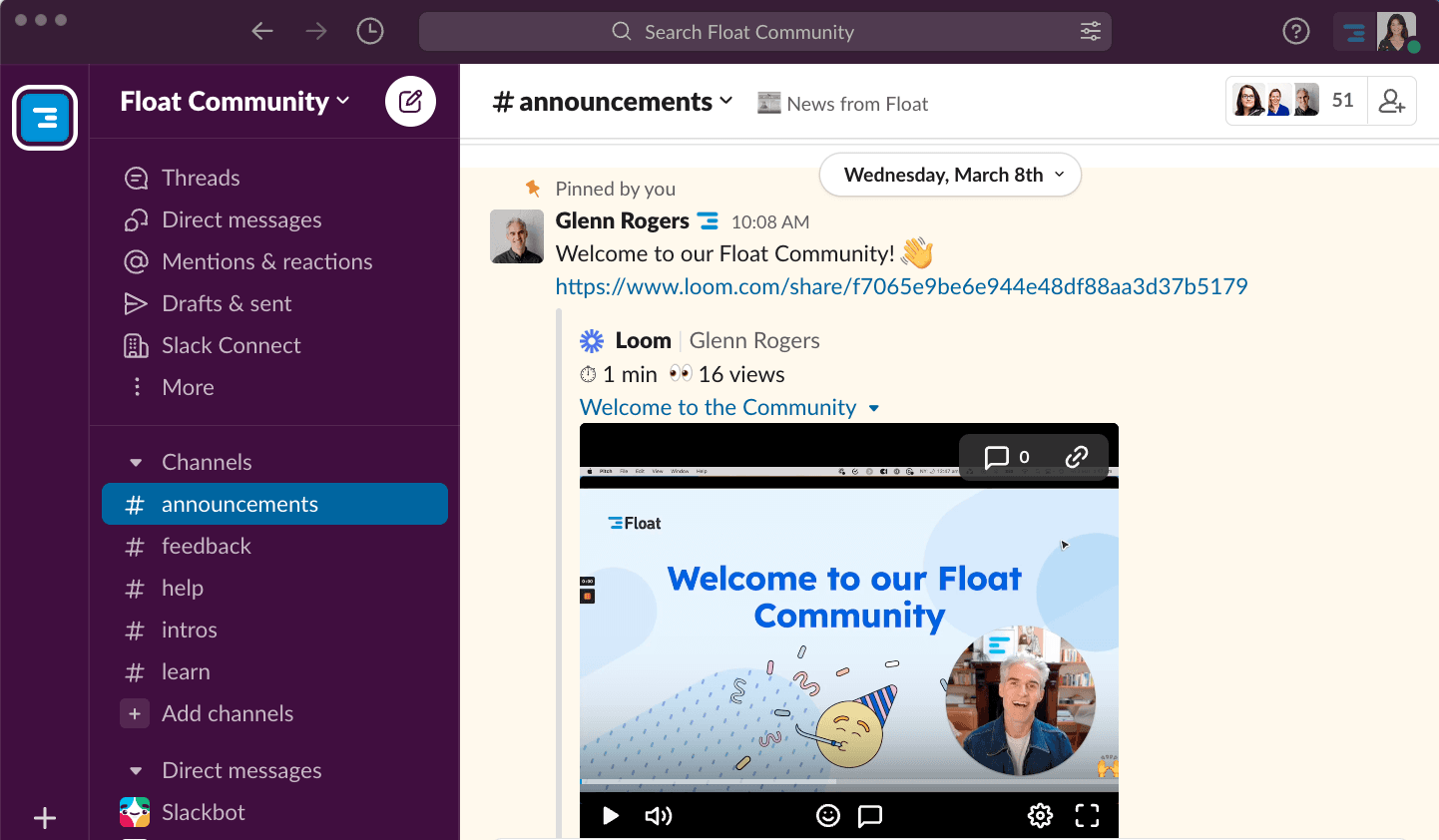This screenshot has height=840, width=1439.
Task: Collapse the Direct messages section arrow
Action: point(136,771)
